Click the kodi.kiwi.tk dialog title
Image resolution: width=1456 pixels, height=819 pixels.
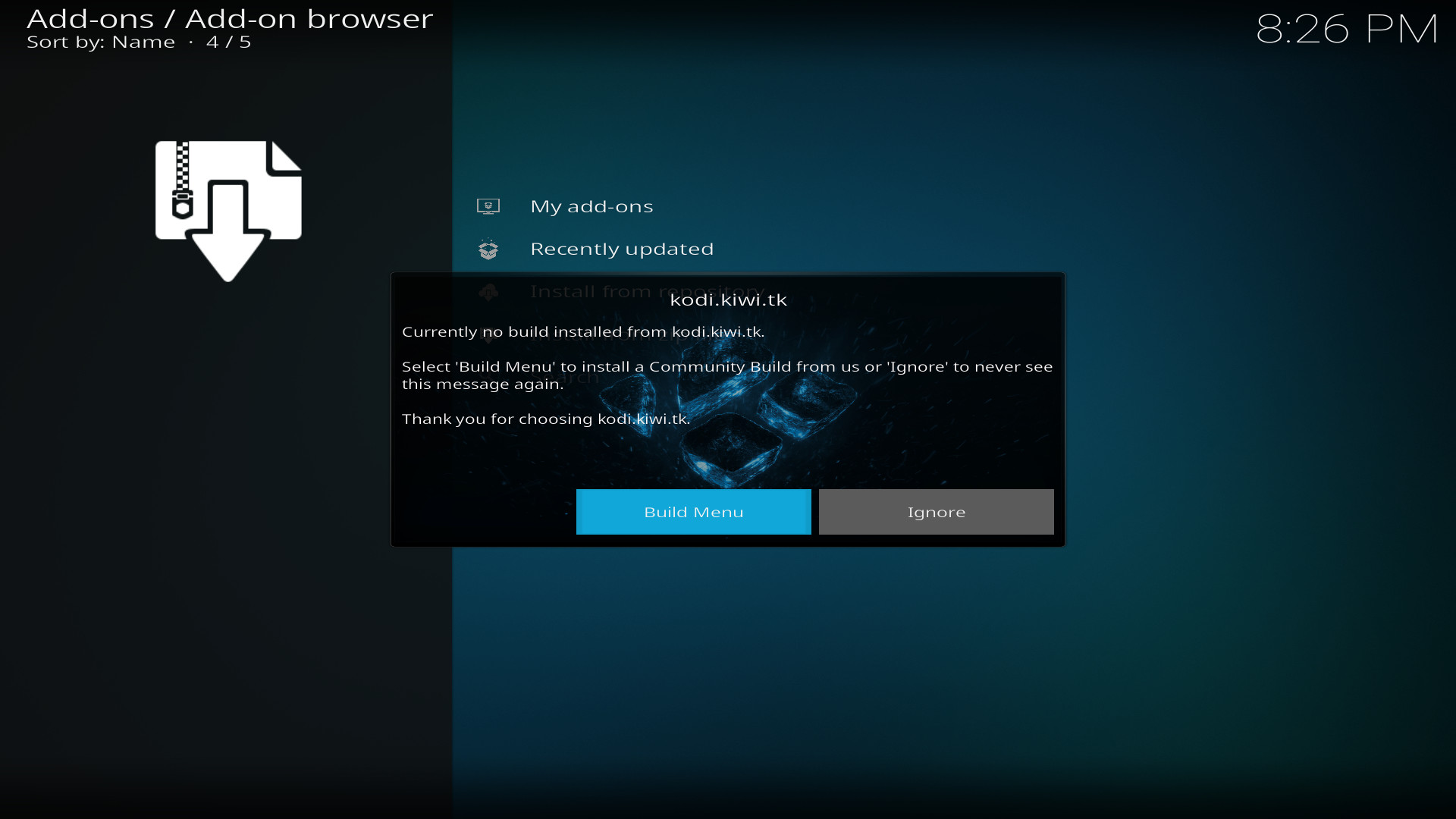click(x=728, y=300)
